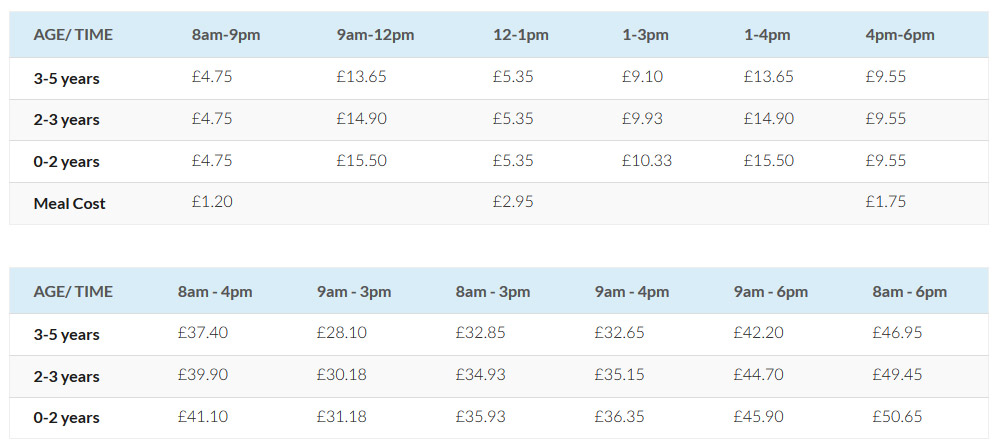Select the Meal Cost row label
This screenshot has height=444, width=995.
tap(69, 203)
